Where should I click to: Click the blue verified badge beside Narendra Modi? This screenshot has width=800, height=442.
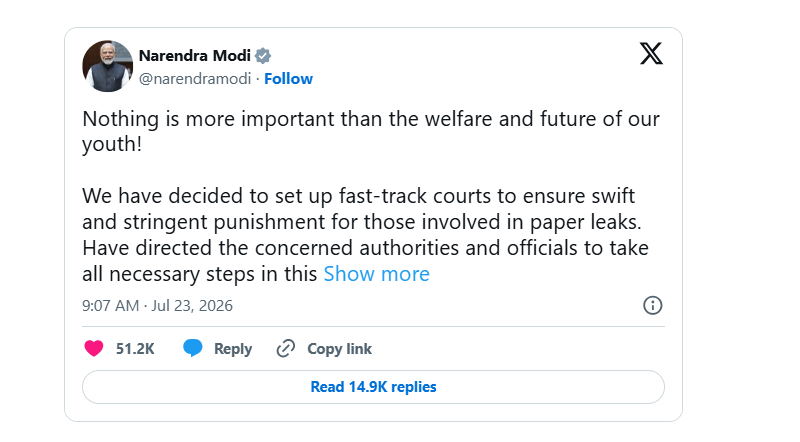click(x=263, y=56)
